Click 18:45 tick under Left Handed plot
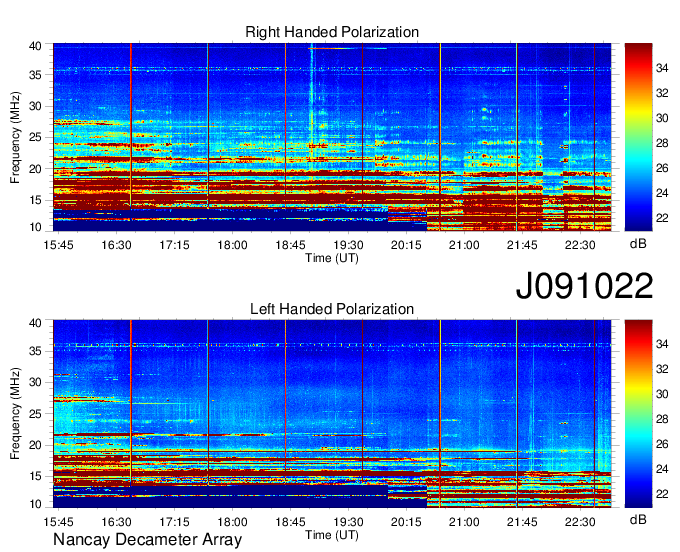Screen dimensions: 680x552 click(x=291, y=521)
